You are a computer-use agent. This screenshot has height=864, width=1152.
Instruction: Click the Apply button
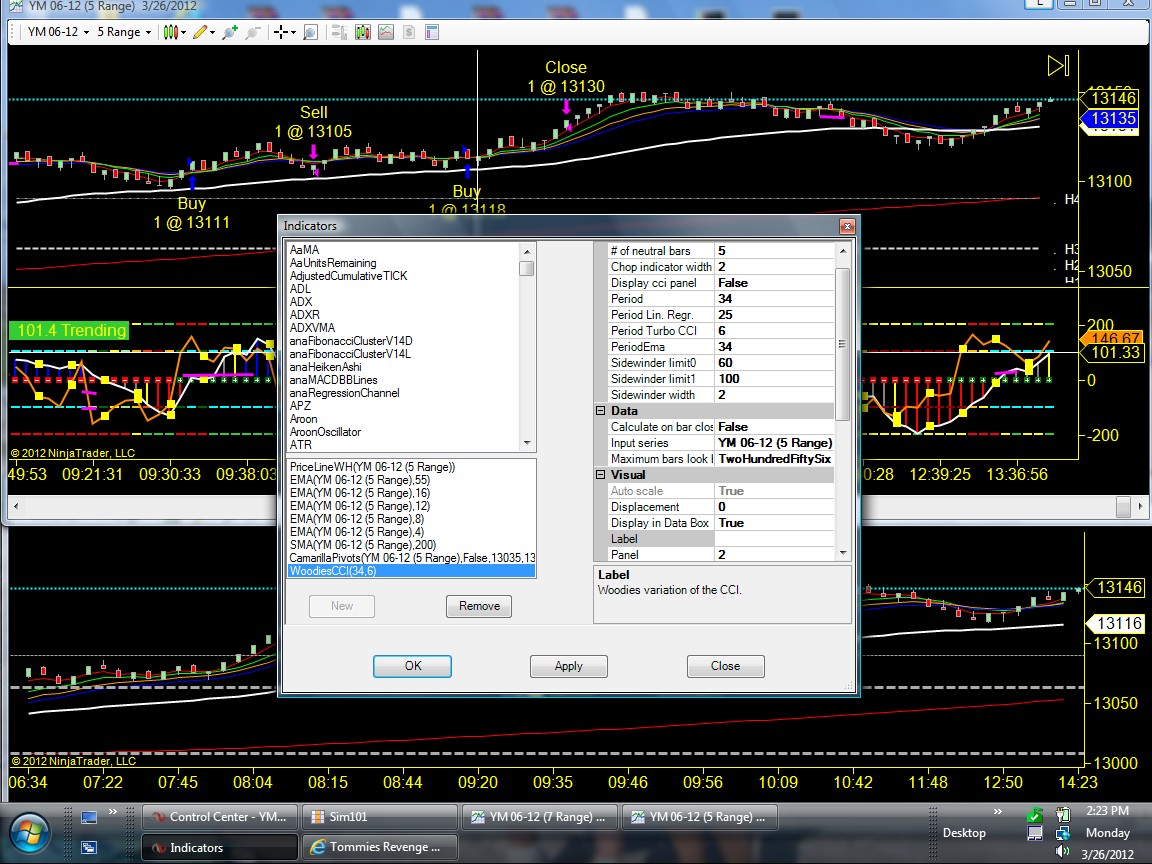tap(569, 666)
